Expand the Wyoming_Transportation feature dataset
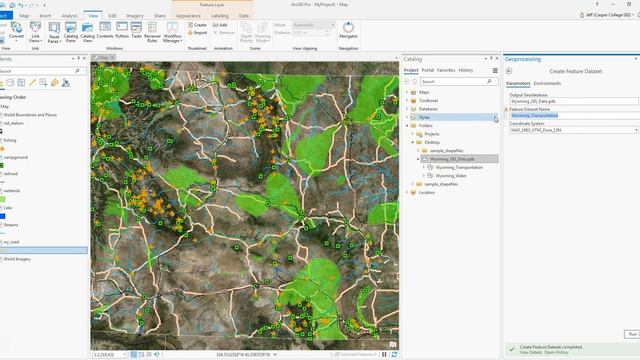The image size is (640, 360). point(424,167)
